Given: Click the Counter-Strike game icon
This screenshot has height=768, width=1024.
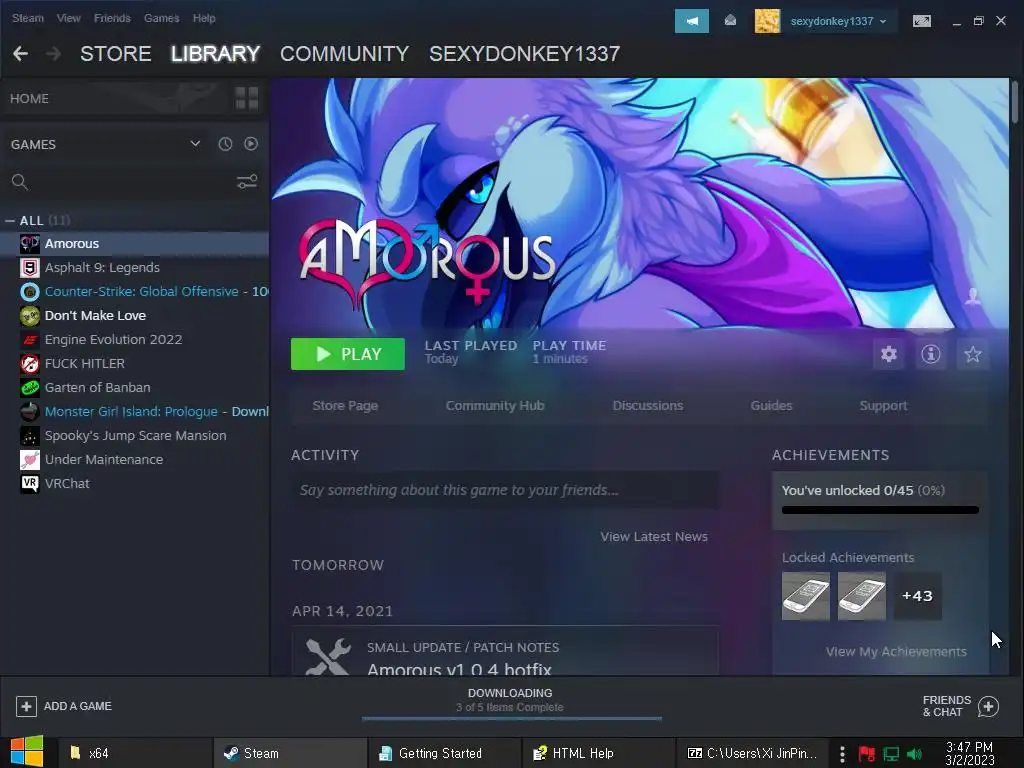Looking at the screenshot, I should pos(29,292).
